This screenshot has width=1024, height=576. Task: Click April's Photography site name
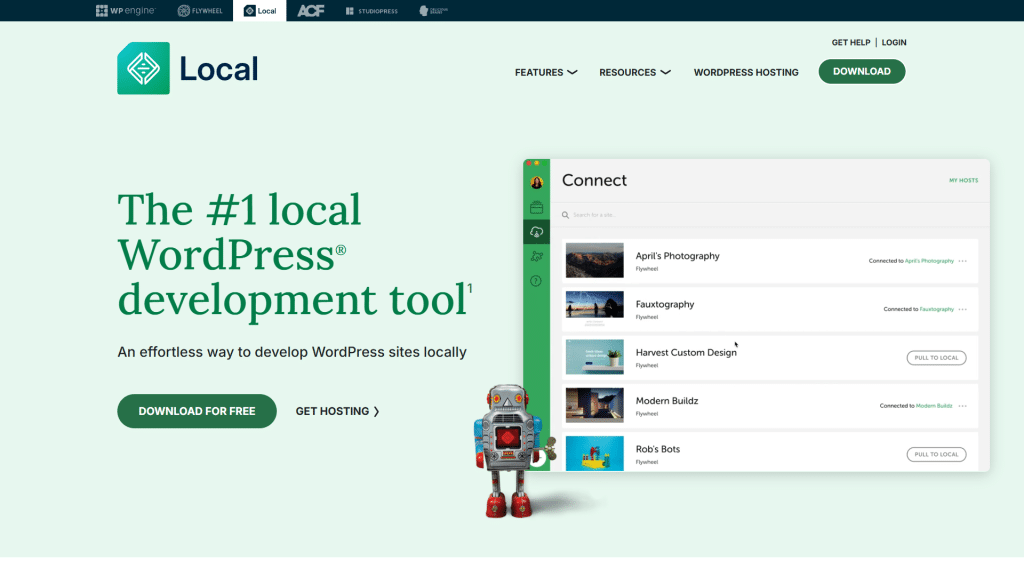(677, 256)
